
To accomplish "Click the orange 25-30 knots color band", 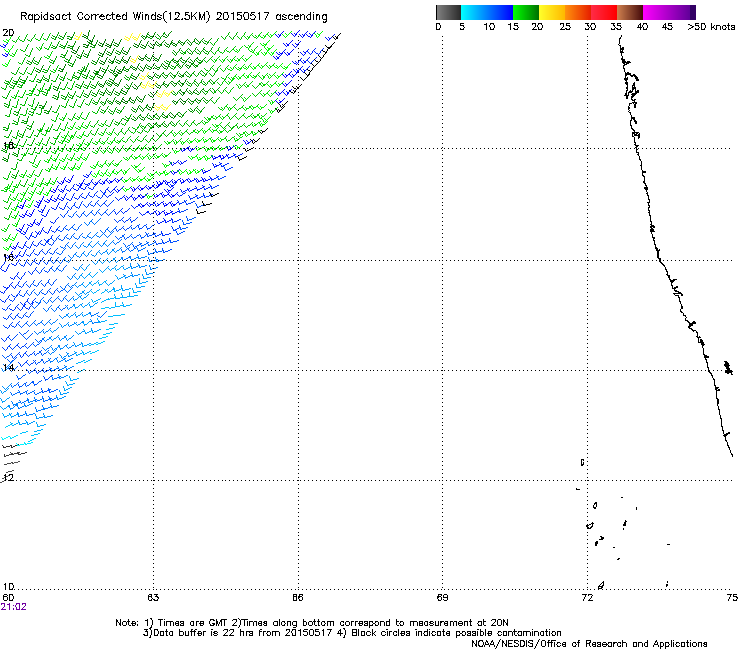I will tap(578, 12).
